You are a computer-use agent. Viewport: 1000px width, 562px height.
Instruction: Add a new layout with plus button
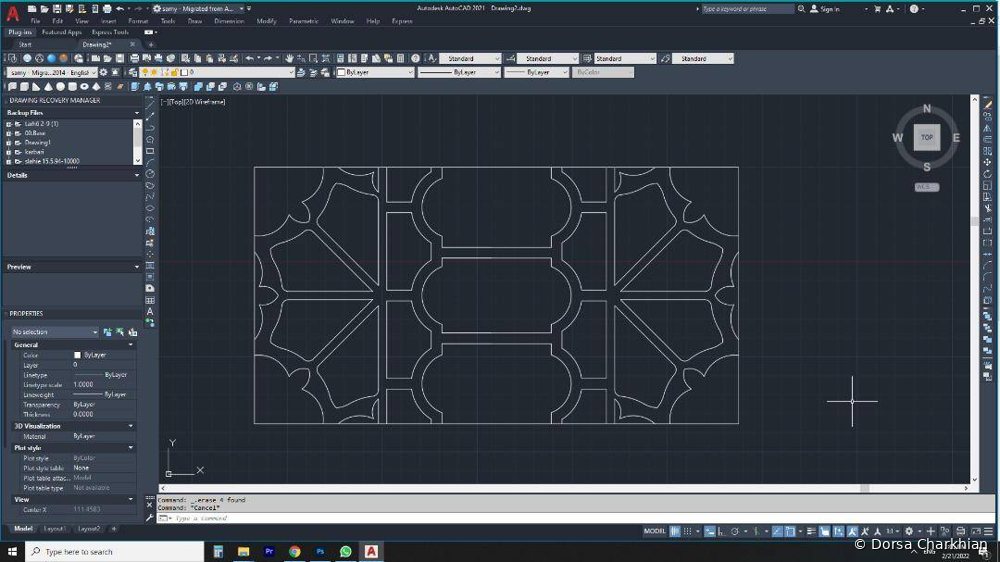pos(114,529)
